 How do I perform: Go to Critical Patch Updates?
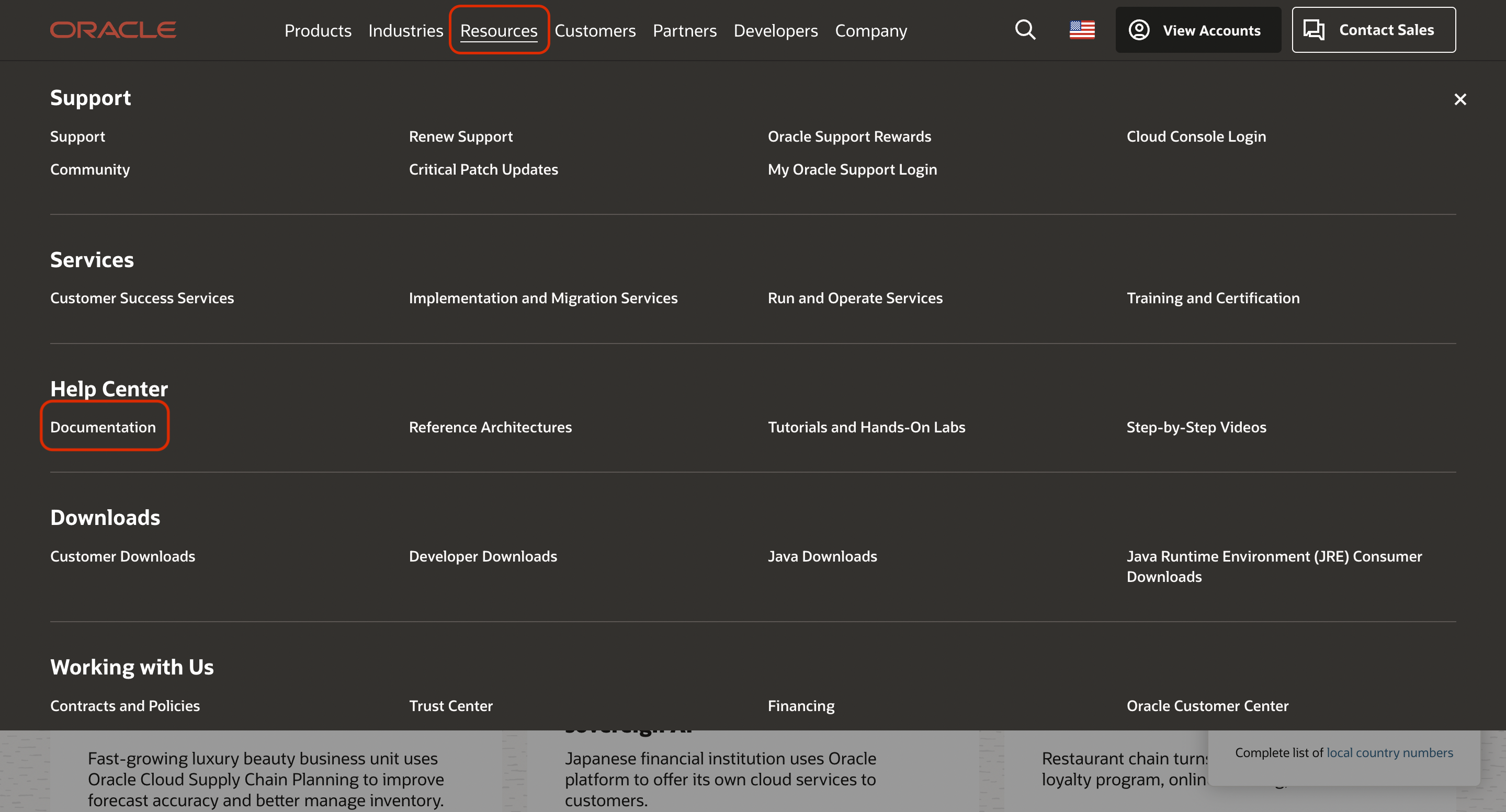(483, 169)
